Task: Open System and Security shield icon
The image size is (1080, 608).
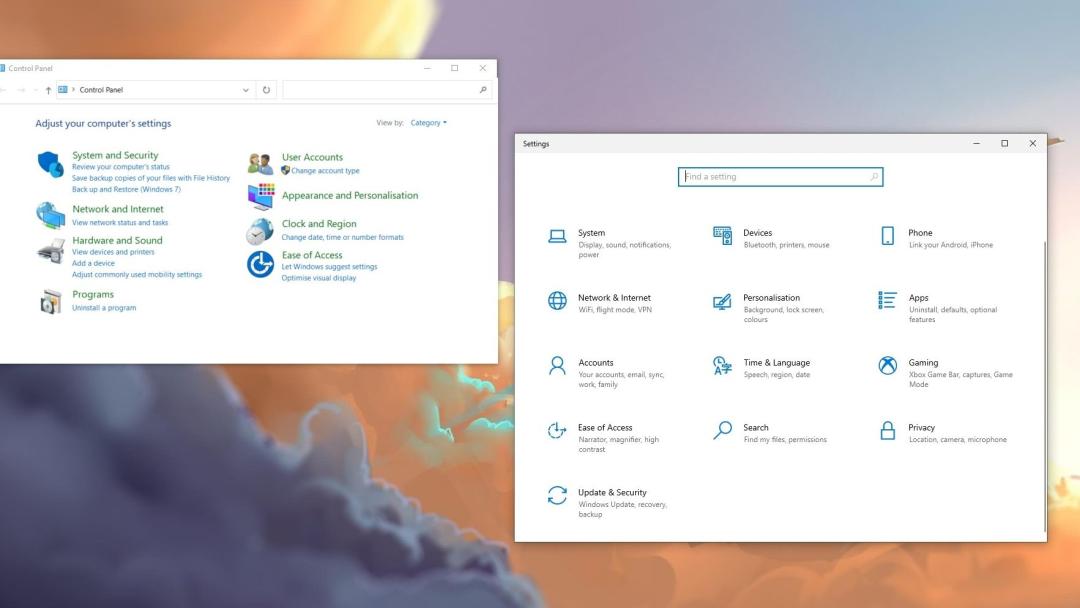Action: (x=50, y=165)
